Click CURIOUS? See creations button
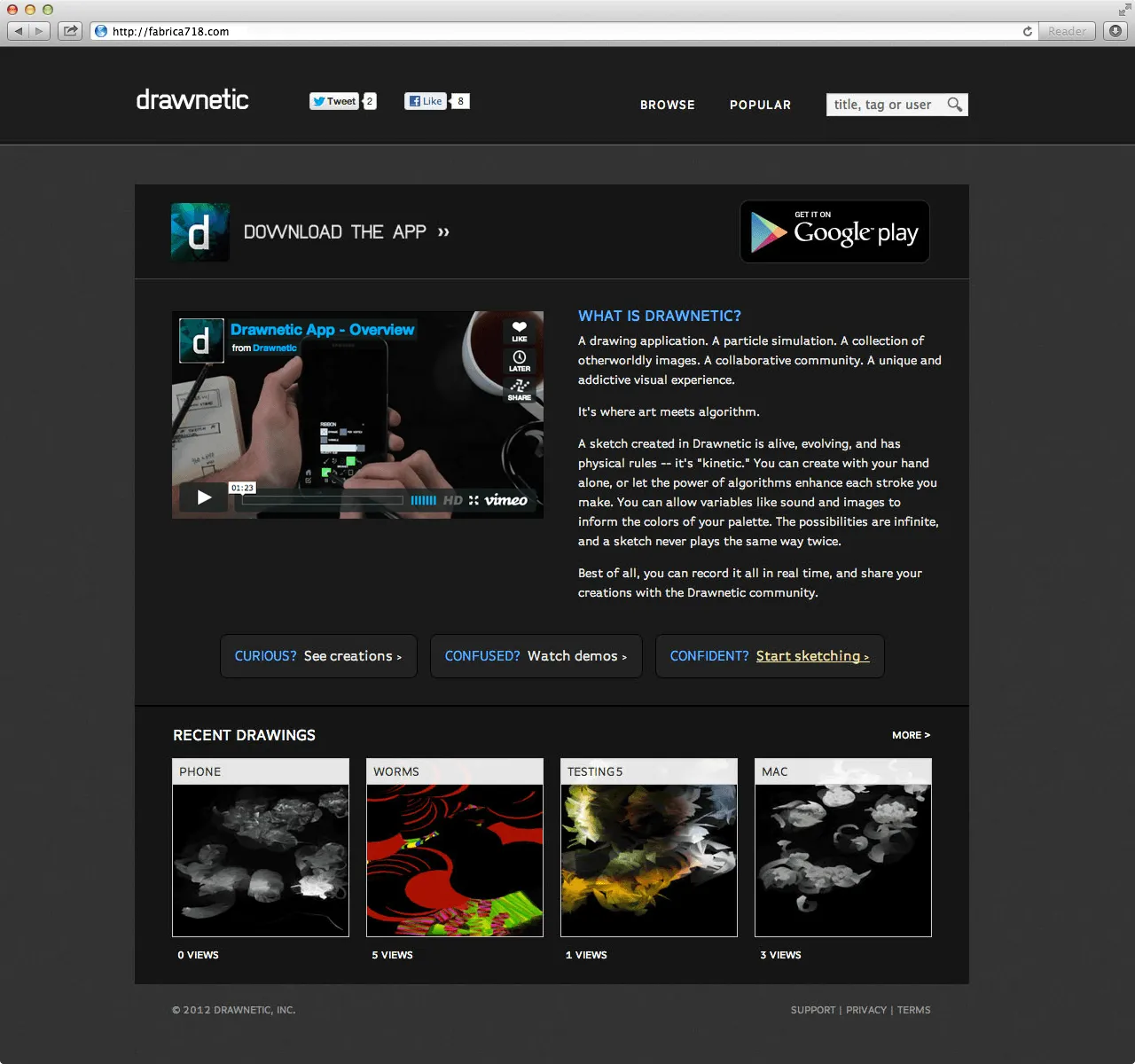The height and width of the screenshot is (1064, 1135). pyautogui.click(x=318, y=656)
